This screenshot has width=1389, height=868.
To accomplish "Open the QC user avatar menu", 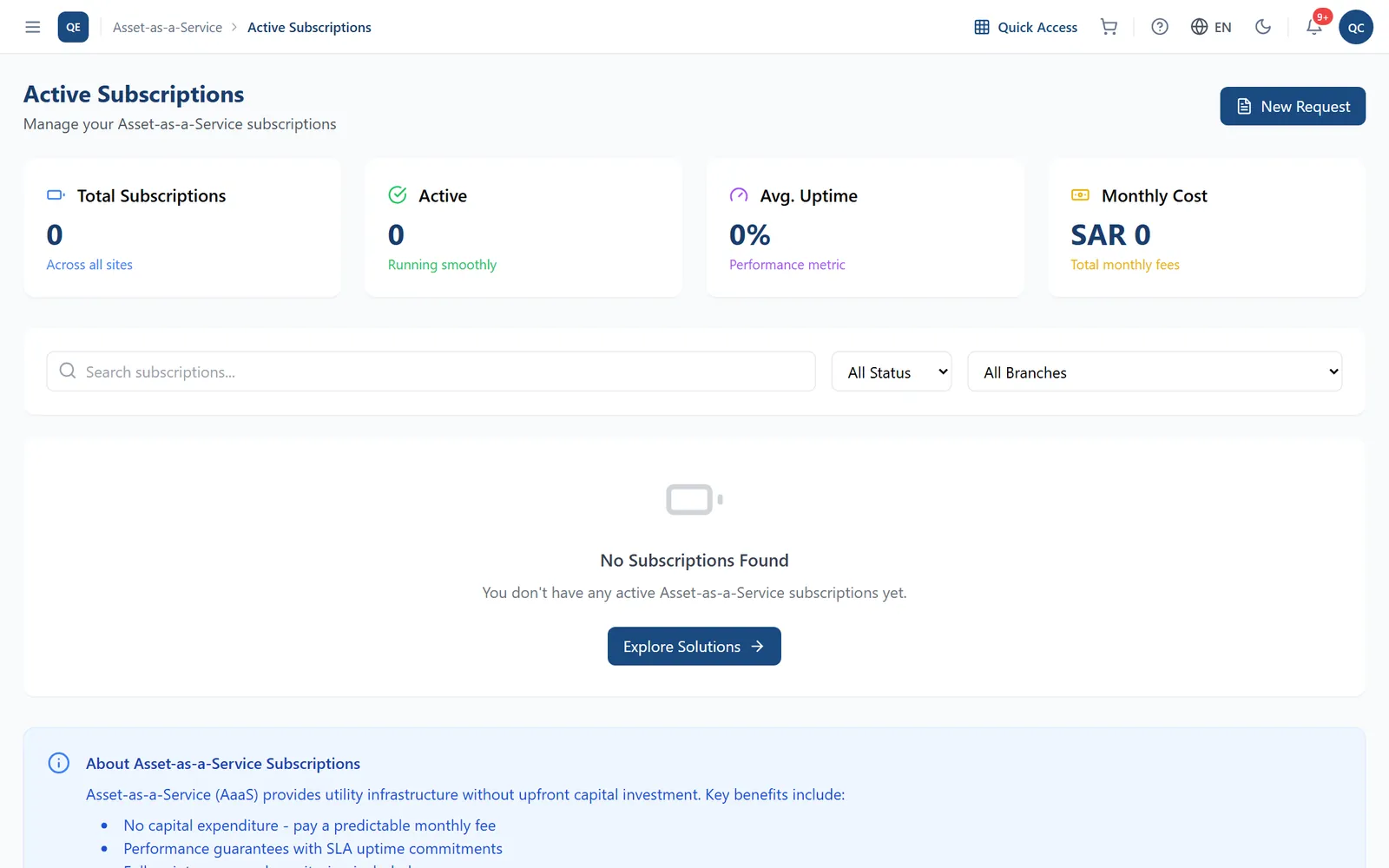I will (1356, 27).
